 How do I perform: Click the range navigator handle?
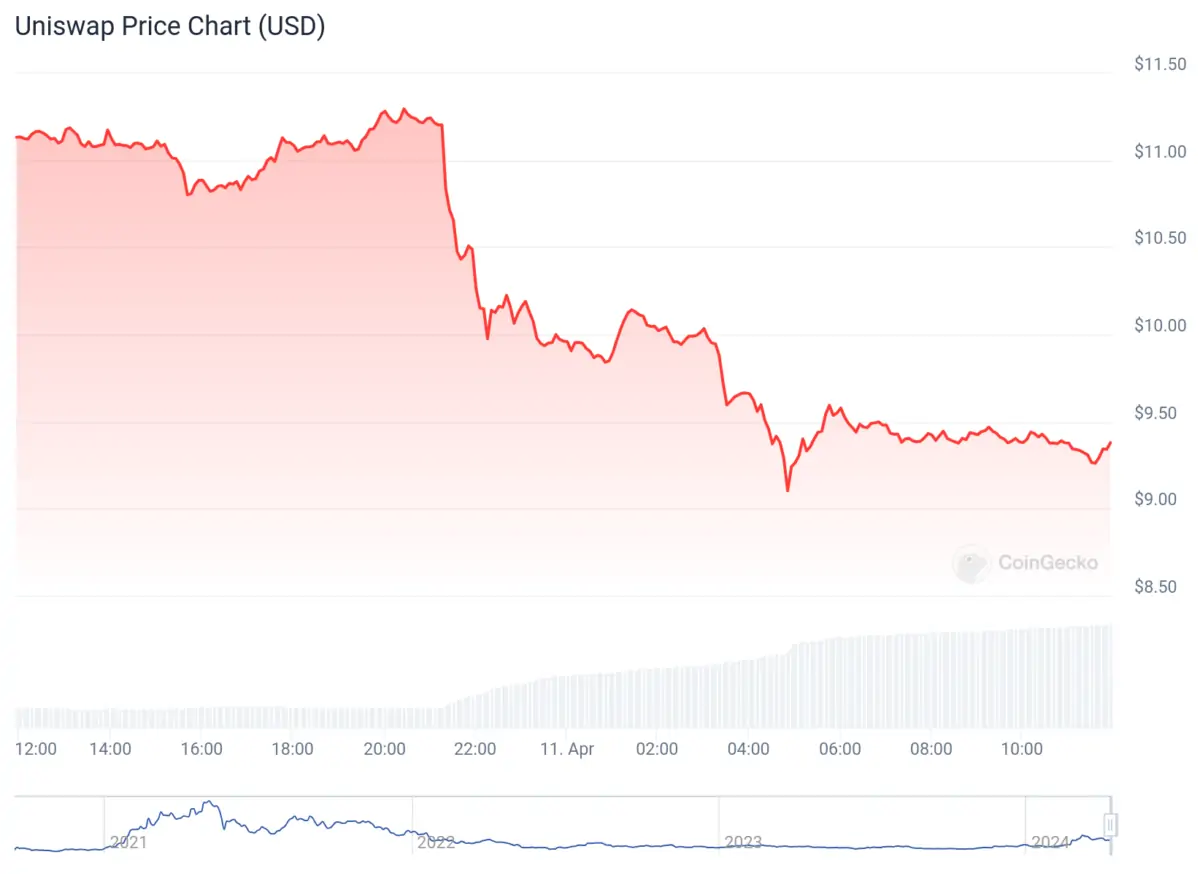tap(1110, 825)
